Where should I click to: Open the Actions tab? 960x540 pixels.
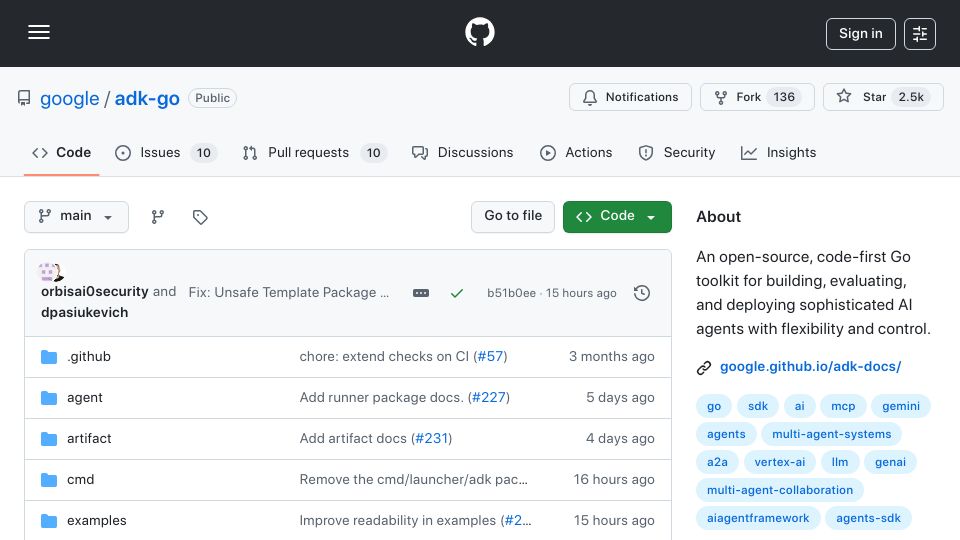pos(576,152)
